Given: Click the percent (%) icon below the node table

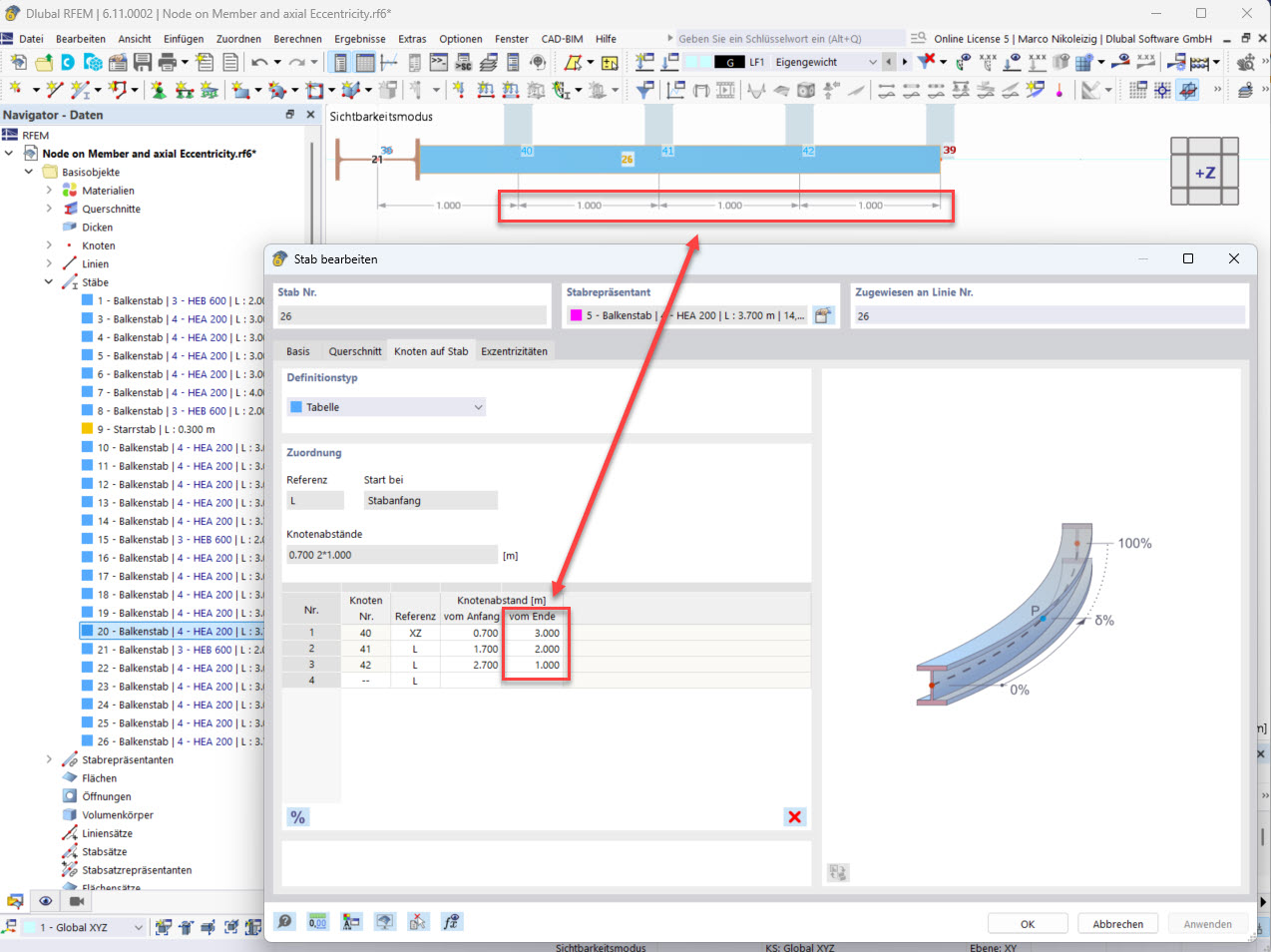Looking at the screenshot, I should (297, 816).
